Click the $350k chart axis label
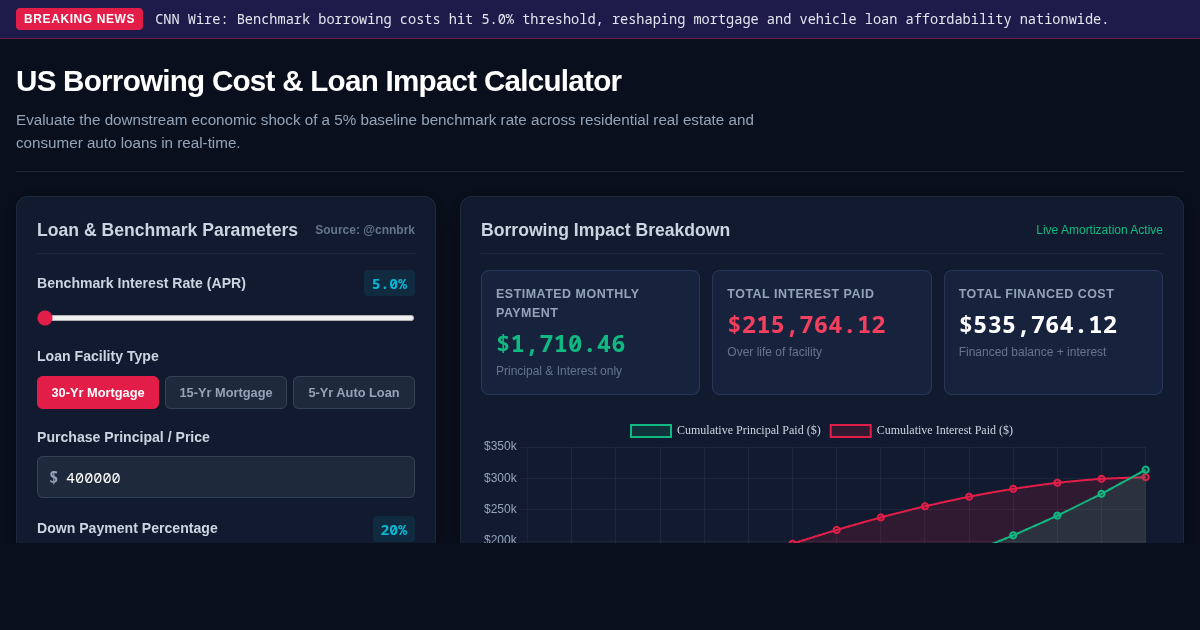Screen dimensions: 1200x630 [x=500, y=446]
